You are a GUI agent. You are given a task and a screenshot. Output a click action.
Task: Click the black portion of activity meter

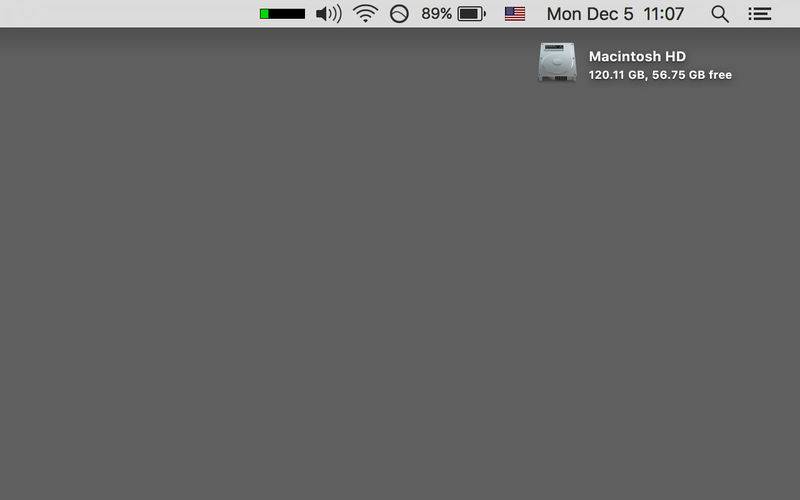[x=287, y=14]
